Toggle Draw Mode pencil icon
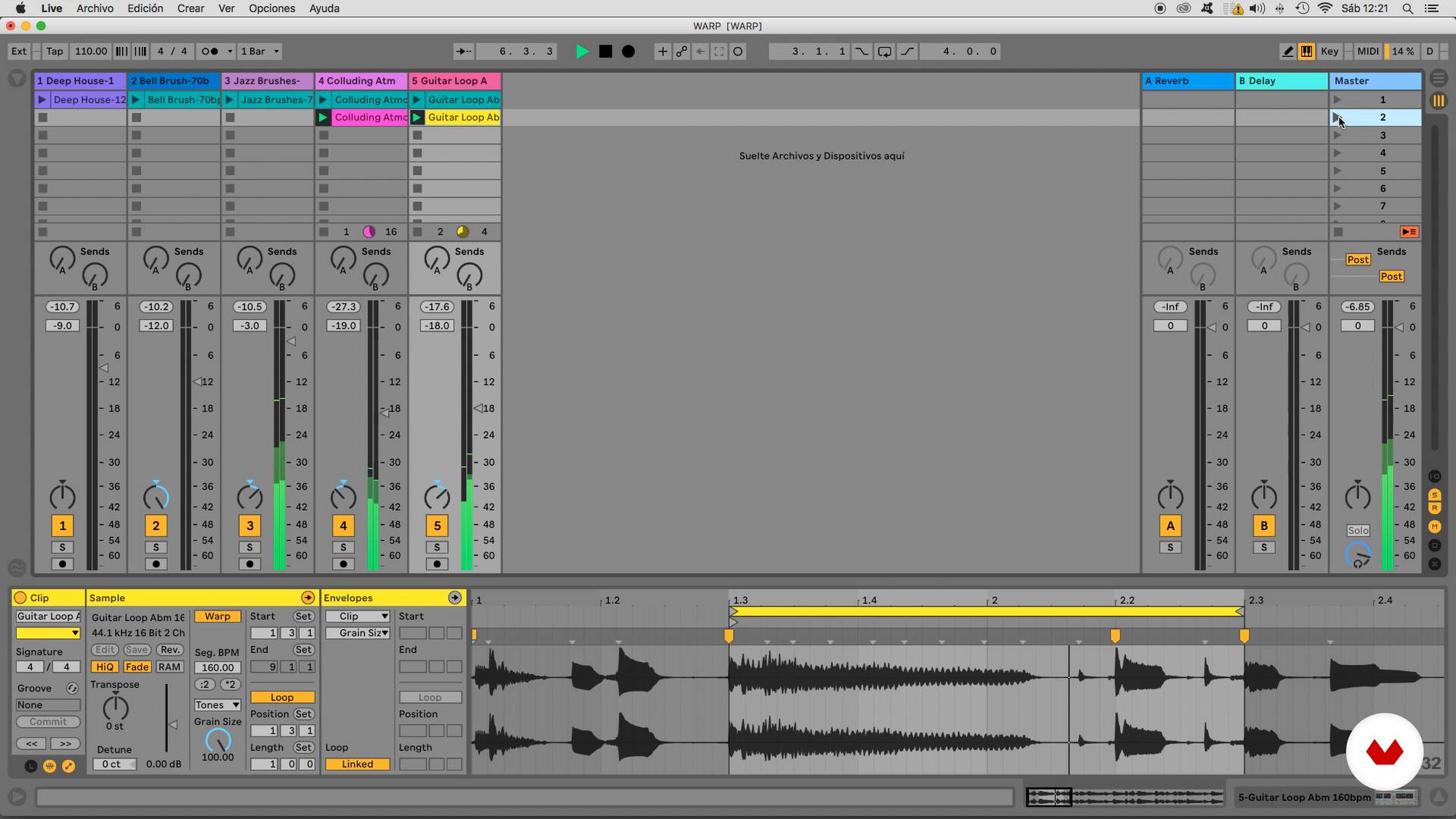Image resolution: width=1456 pixels, height=819 pixels. tap(1287, 52)
